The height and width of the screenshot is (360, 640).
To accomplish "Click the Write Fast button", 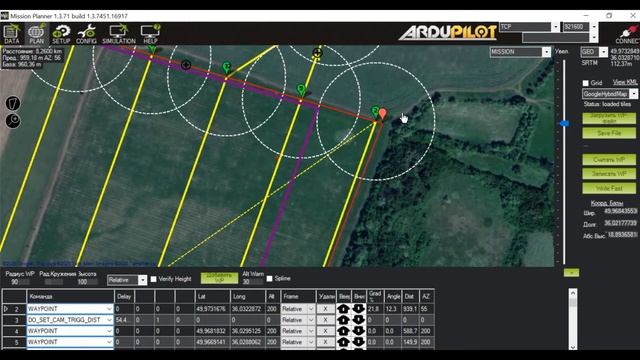I will pos(609,188).
